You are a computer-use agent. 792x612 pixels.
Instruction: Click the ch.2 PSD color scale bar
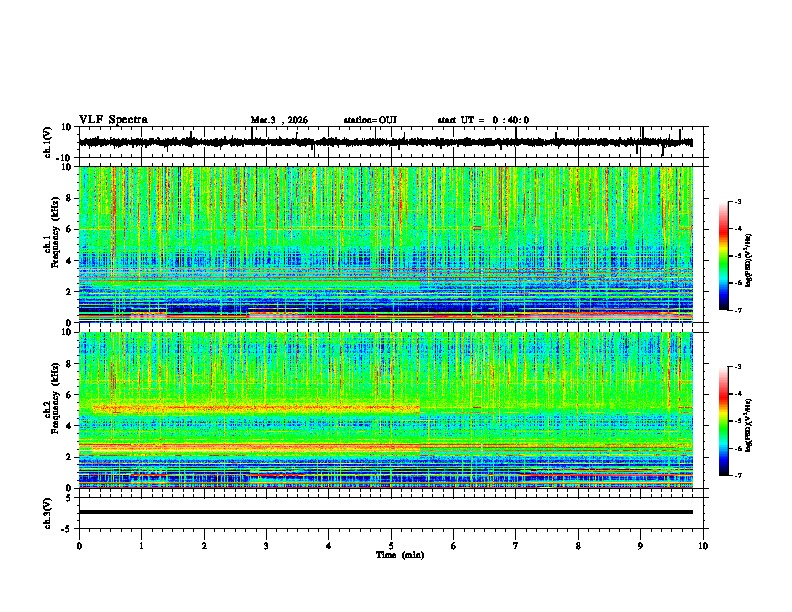click(723, 421)
